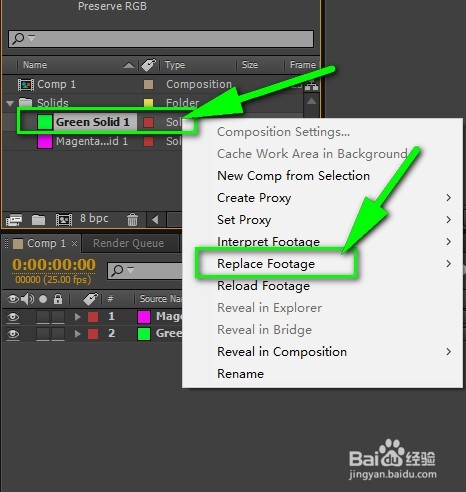Image resolution: width=466 pixels, height=492 pixels.
Task: Open the Reveal in Composition submenu
Action: [322, 352]
